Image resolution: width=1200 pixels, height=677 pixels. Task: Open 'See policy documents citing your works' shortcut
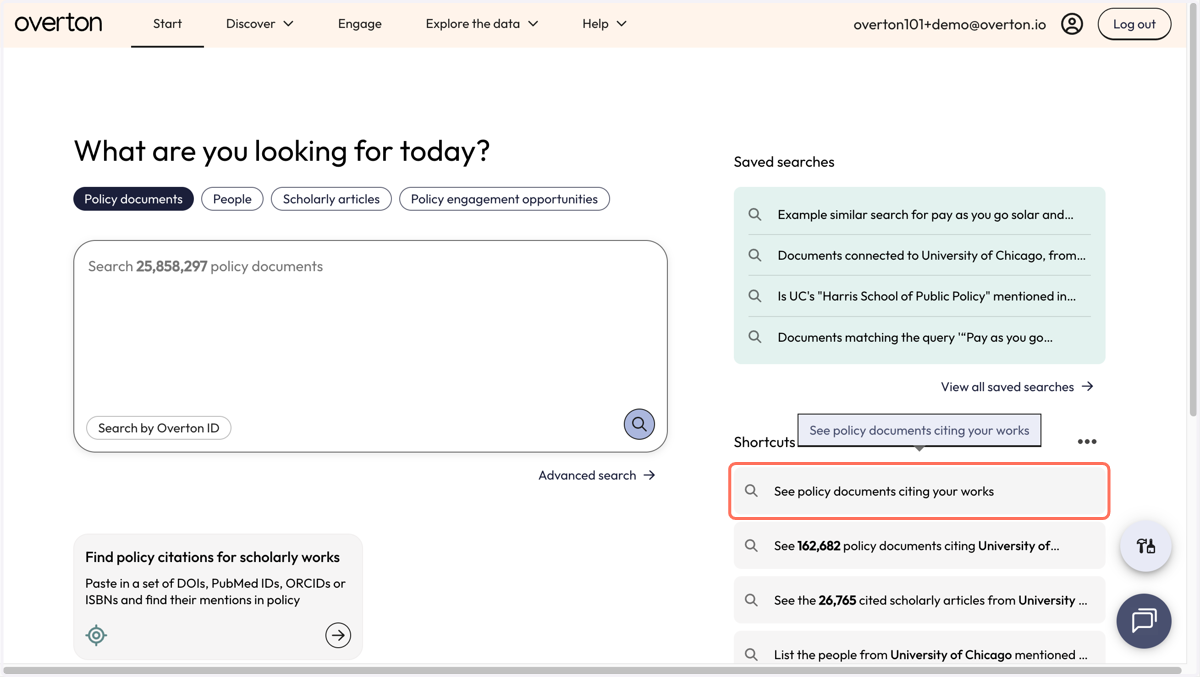[919, 491]
